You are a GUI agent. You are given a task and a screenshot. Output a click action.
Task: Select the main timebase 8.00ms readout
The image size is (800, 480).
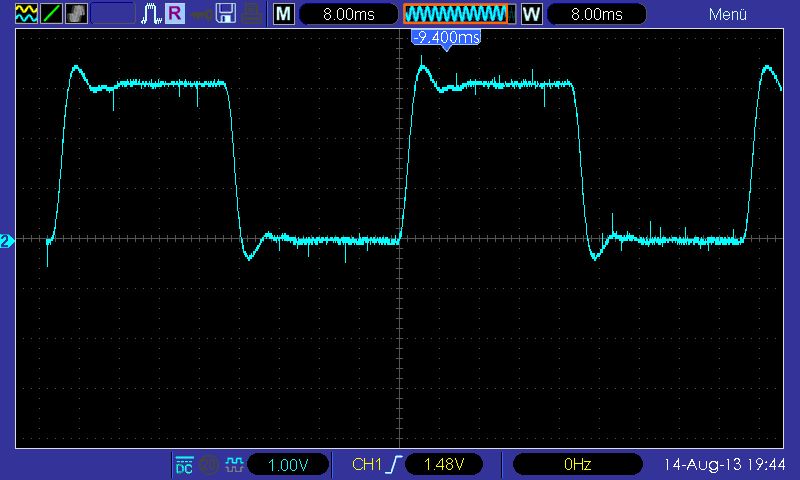tap(348, 14)
